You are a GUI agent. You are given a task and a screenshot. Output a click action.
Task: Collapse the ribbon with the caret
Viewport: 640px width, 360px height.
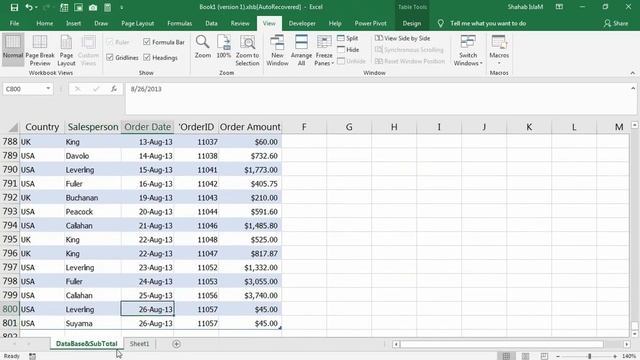(633, 73)
